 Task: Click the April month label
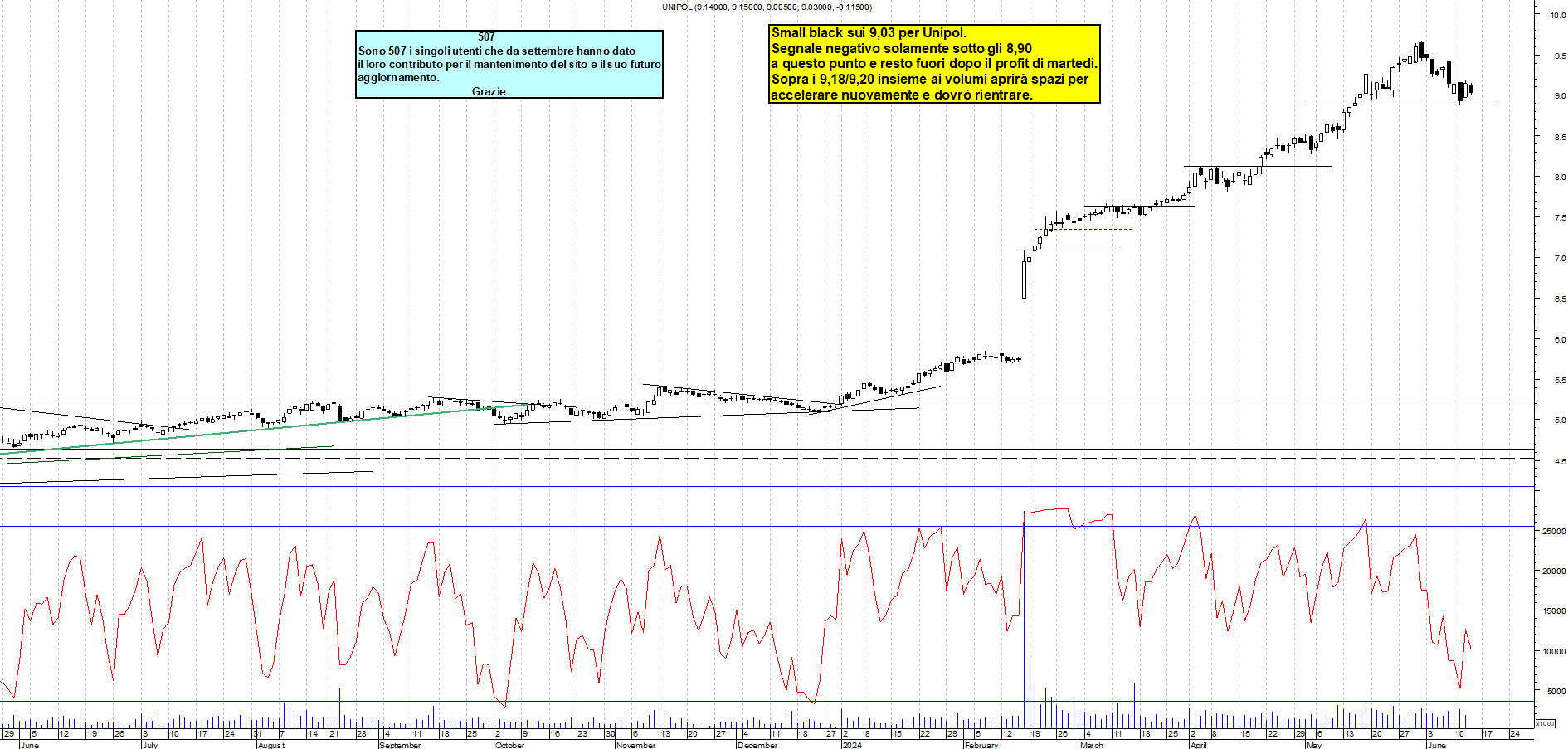tap(1198, 745)
